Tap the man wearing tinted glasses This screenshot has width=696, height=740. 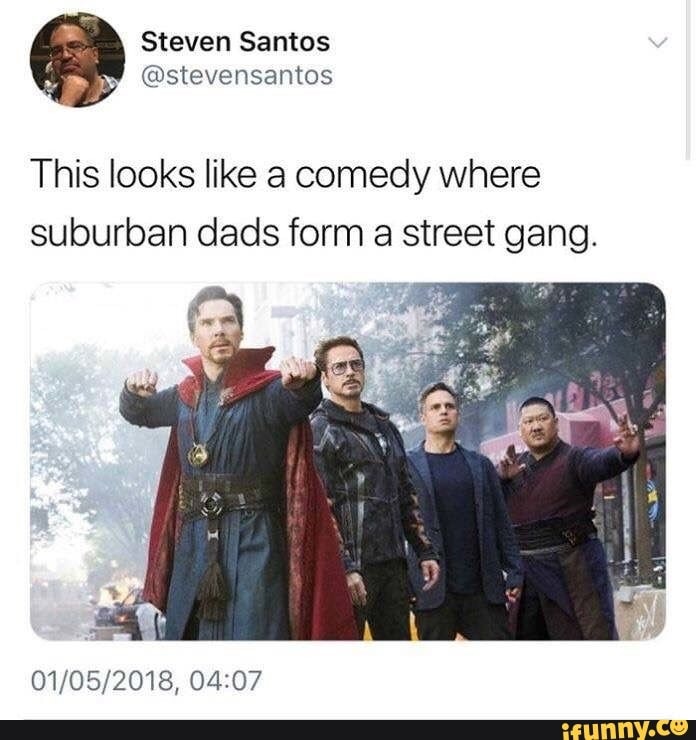(373, 486)
